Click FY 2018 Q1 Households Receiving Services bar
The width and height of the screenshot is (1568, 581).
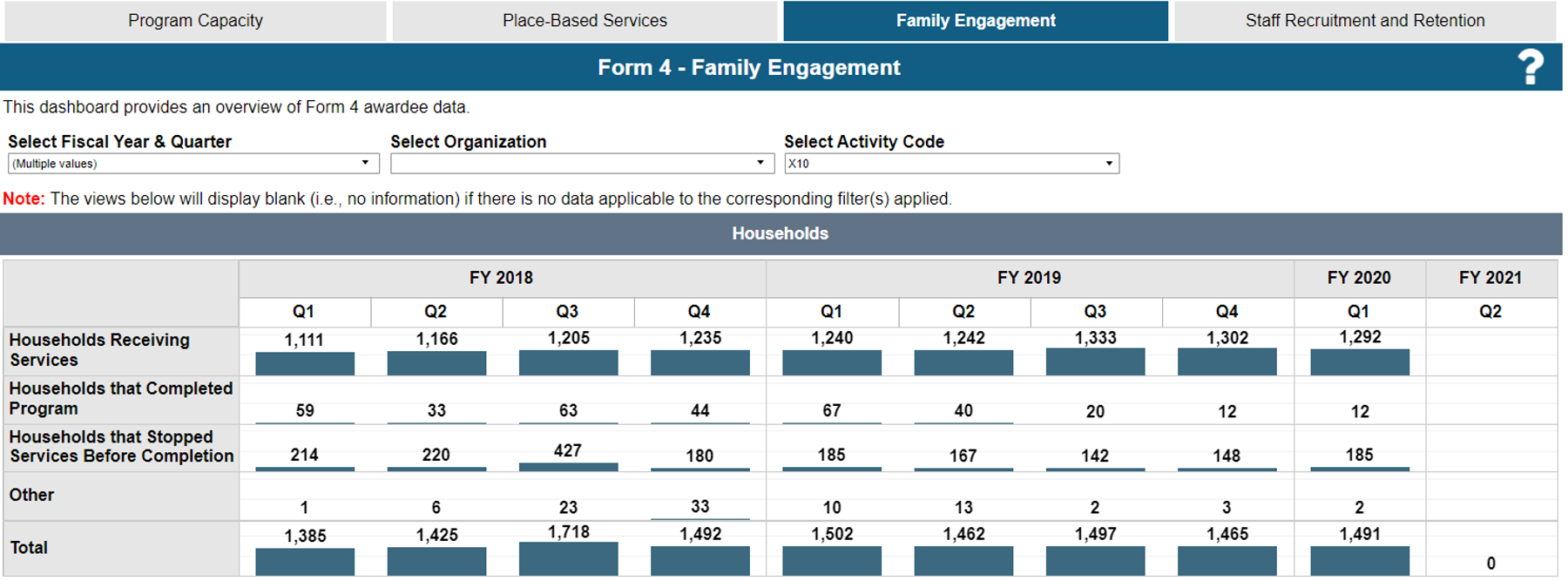[x=305, y=363]
